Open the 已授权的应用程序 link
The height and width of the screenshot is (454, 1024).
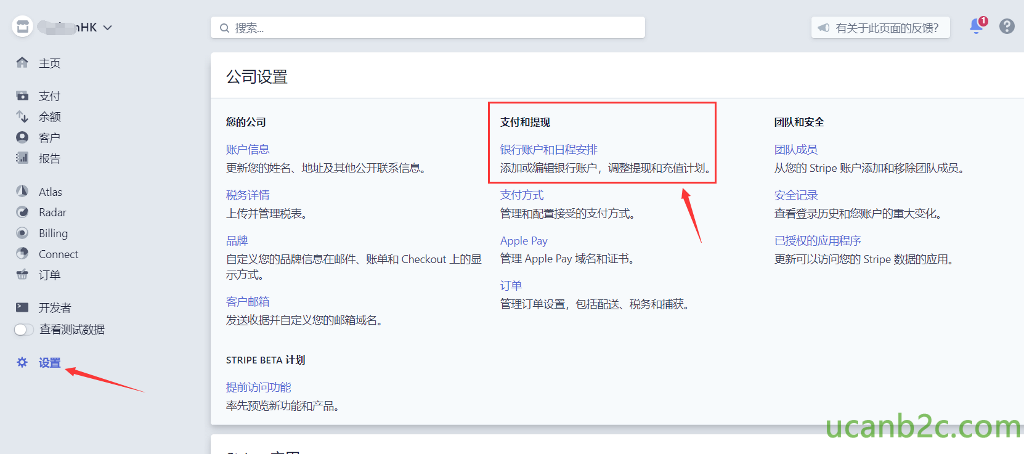coord(818,240)
